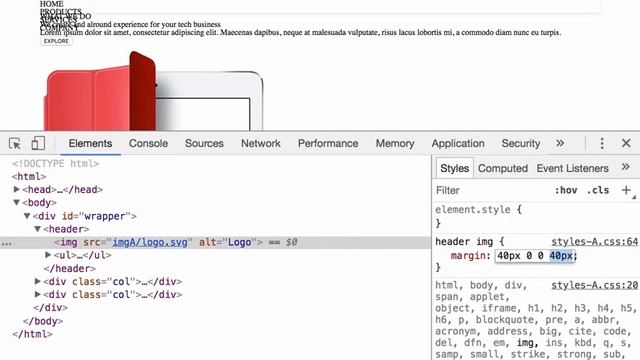Add a new style rule plus icon
This screenshot has height=360, width=640.
point(626,190)
